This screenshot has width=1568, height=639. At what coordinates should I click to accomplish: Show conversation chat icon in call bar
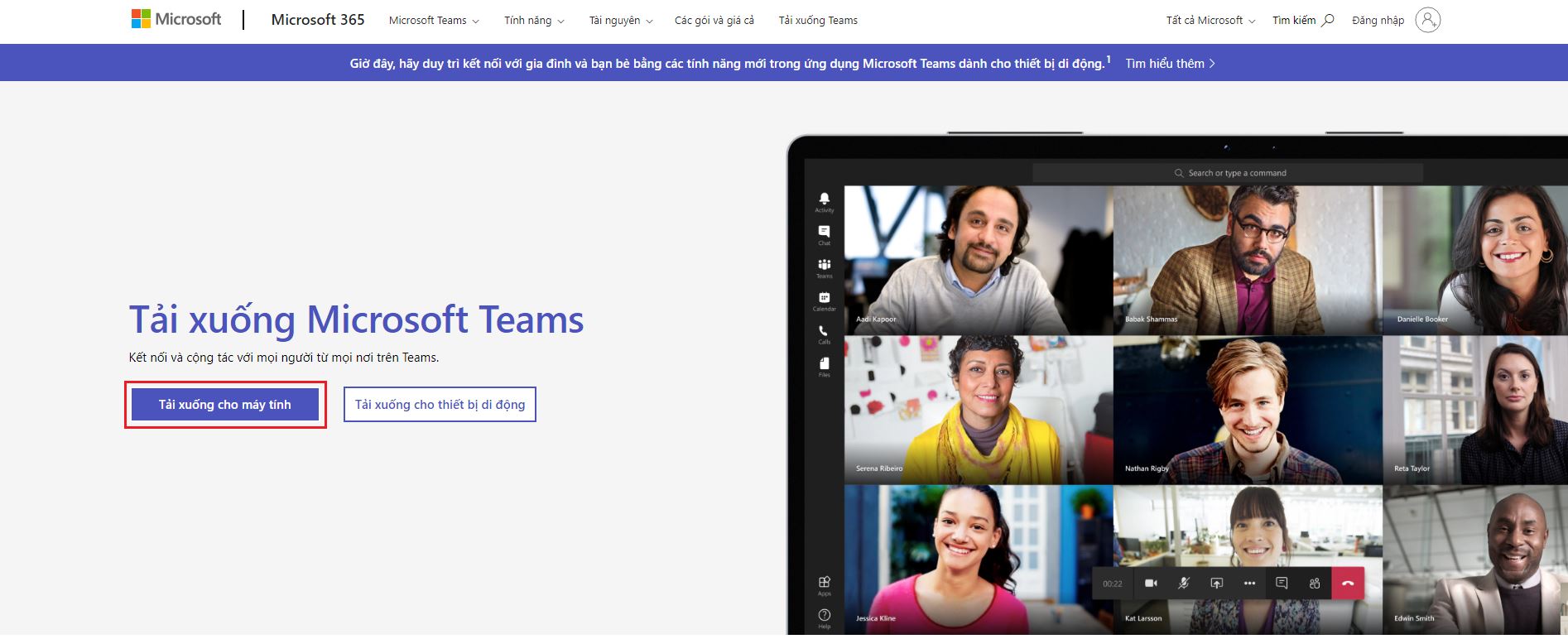point(1282,584)
